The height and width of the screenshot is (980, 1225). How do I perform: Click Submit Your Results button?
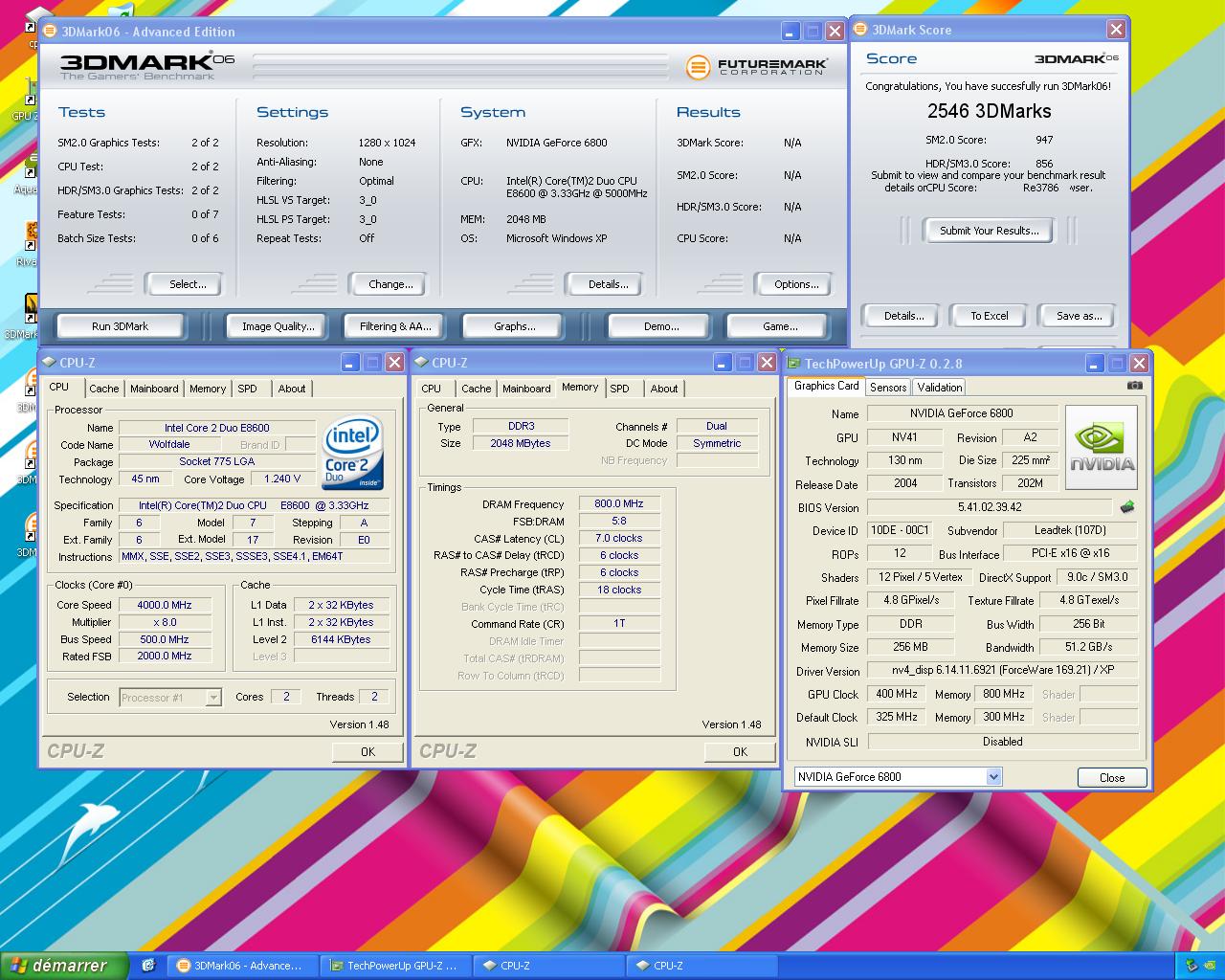[989, 231]
